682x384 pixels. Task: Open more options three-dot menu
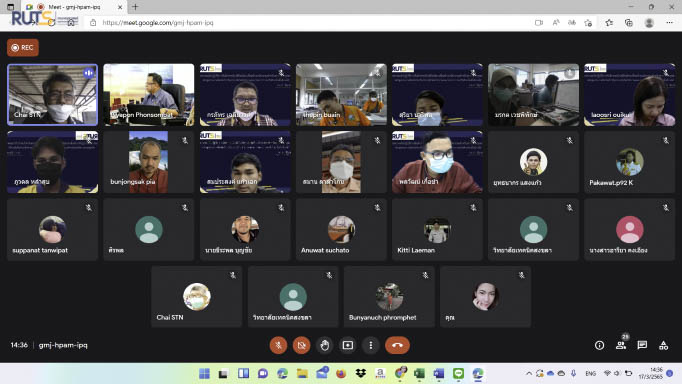tap(371, 345)
